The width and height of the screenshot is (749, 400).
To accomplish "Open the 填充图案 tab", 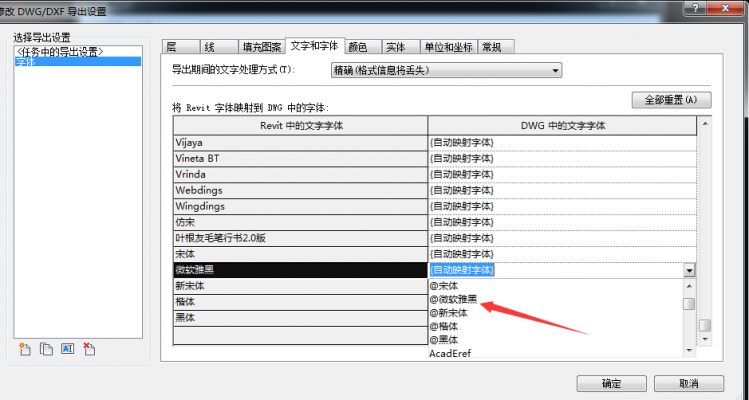I will (262, 47).
